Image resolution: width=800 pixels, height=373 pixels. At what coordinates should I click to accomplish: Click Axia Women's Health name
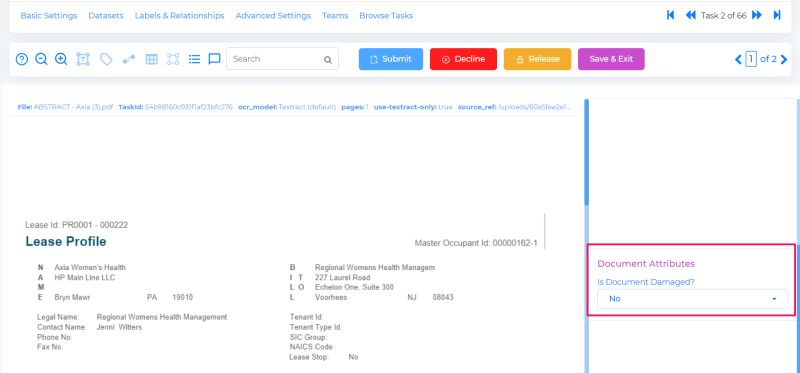point(90,267)
